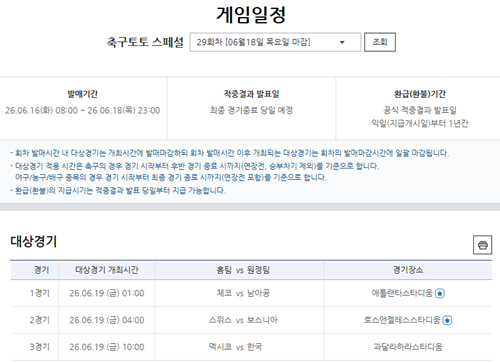Open stadium info for 애틀랜타스타디움
Screen dimensions: 500x363
click(x=440, y=294)
